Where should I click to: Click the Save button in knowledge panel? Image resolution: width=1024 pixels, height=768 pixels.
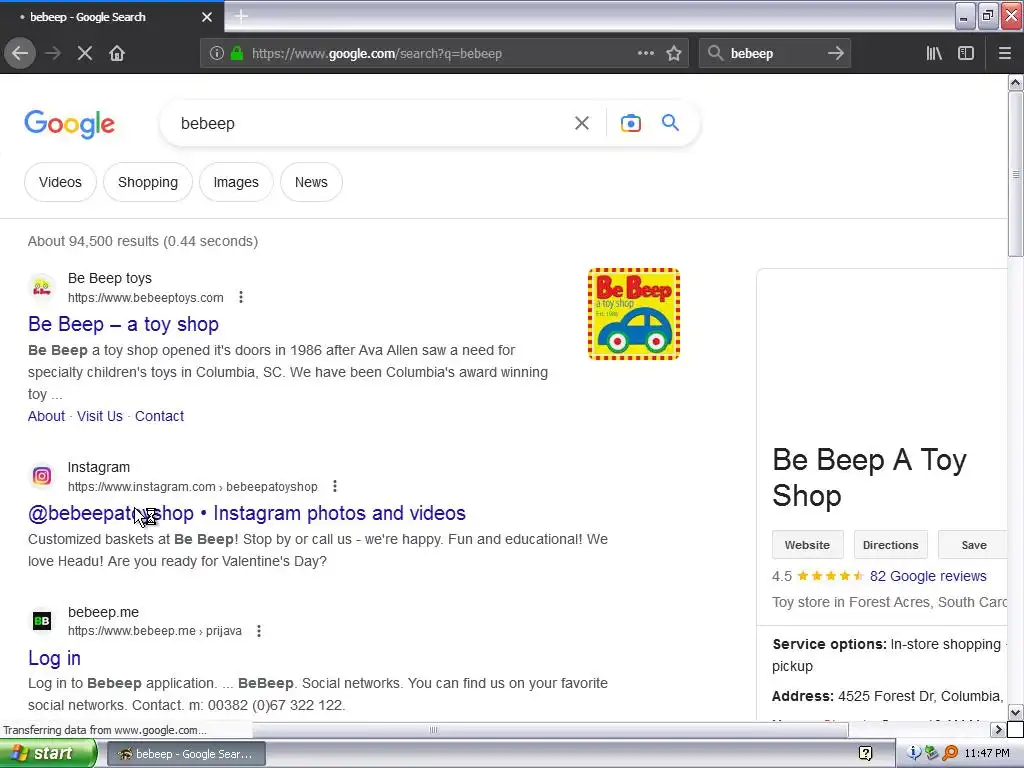974,545
